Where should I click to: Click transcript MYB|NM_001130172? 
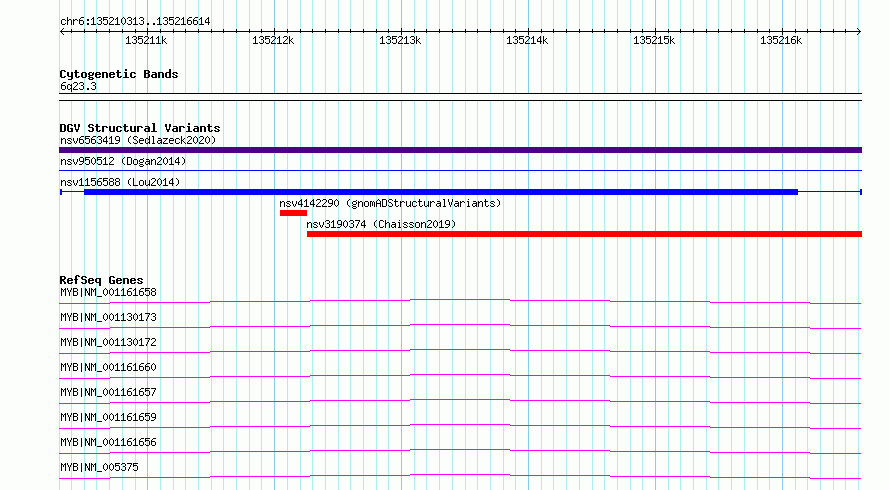[108, 342]
